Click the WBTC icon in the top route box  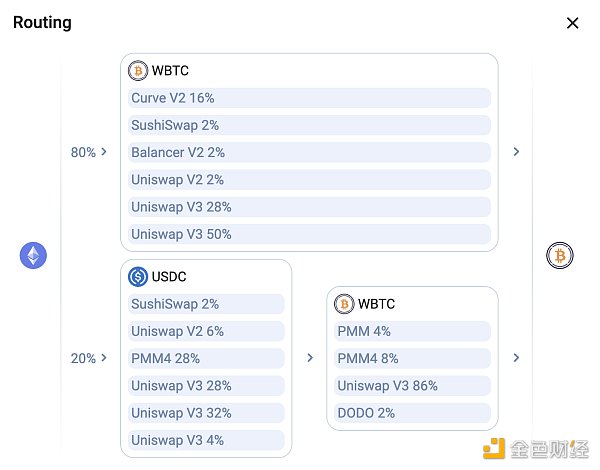138,71
